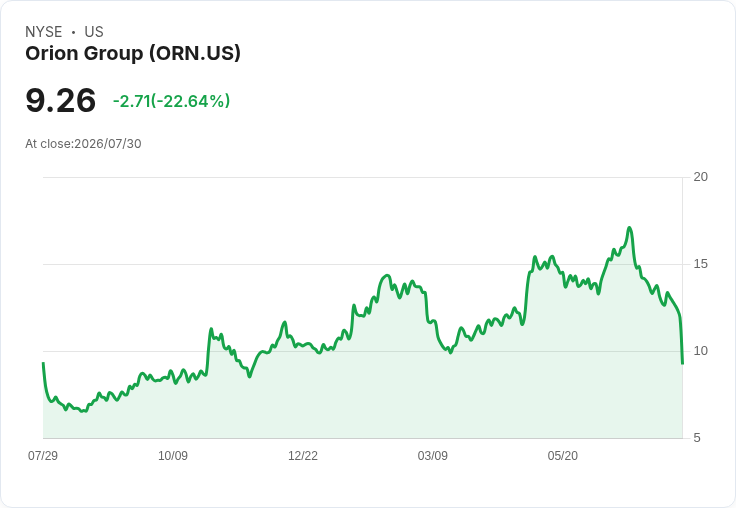This screenshot has width=736, height=508.
Task: Click the 07/29 x-axis date label
Action: [x=43, y=455]
